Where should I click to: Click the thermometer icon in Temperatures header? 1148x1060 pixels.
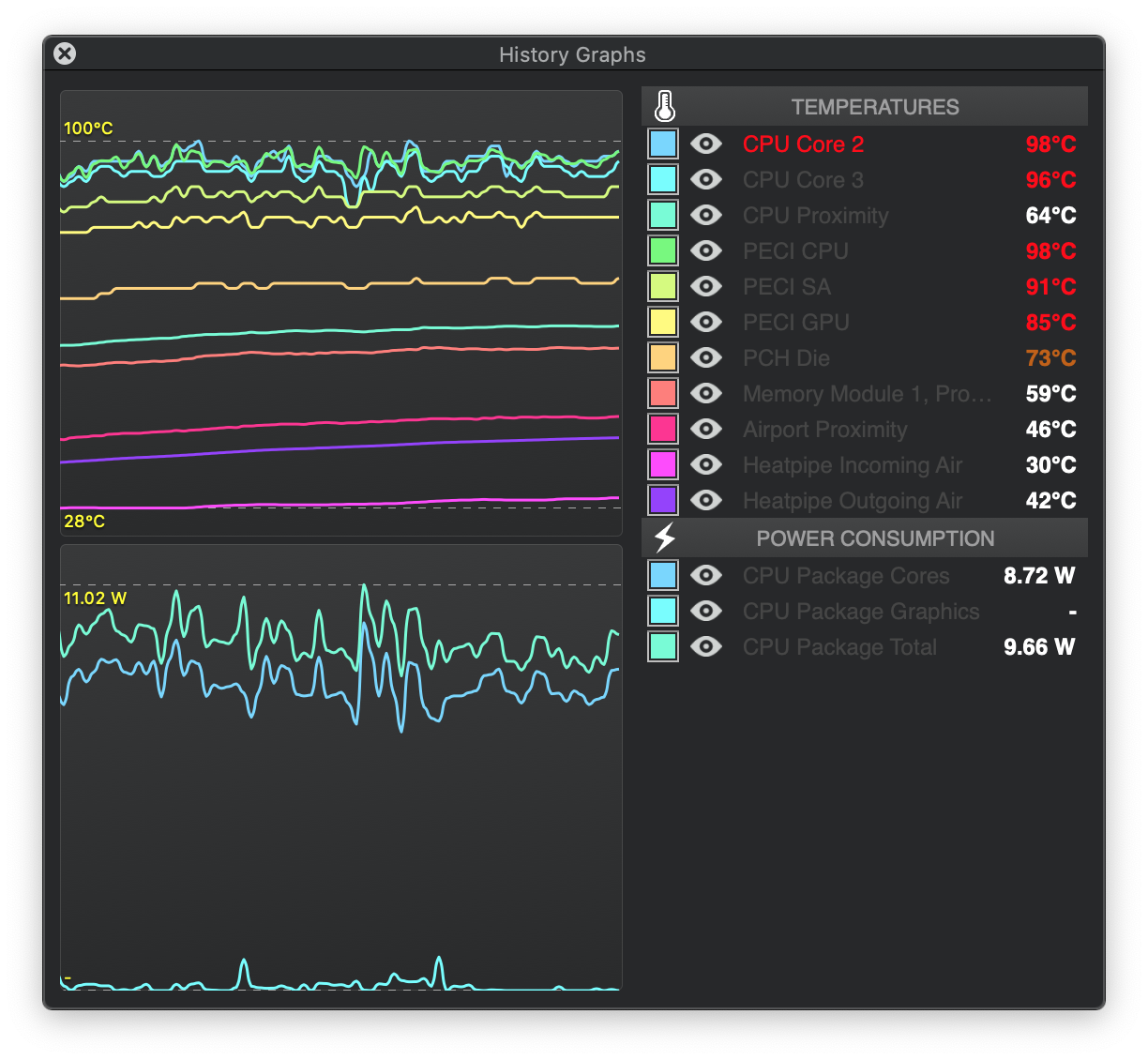(665, 106)
